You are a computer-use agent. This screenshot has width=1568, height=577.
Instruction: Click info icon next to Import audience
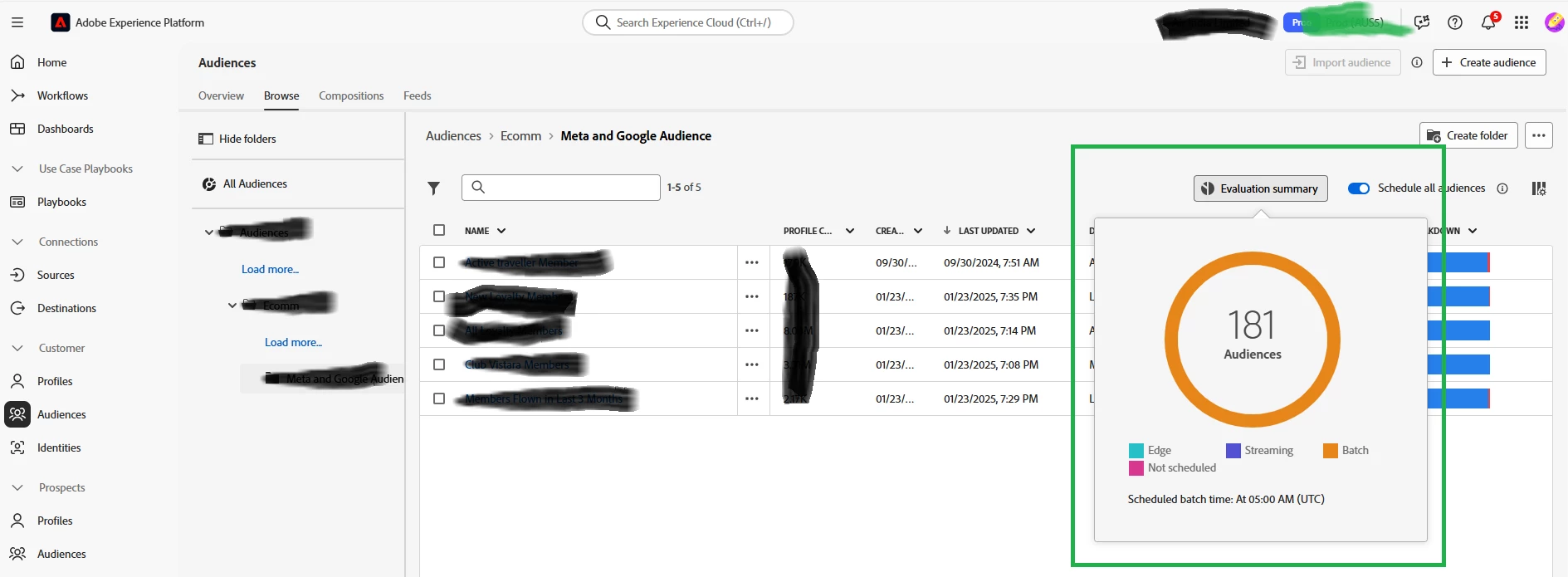coord(1417,62)
